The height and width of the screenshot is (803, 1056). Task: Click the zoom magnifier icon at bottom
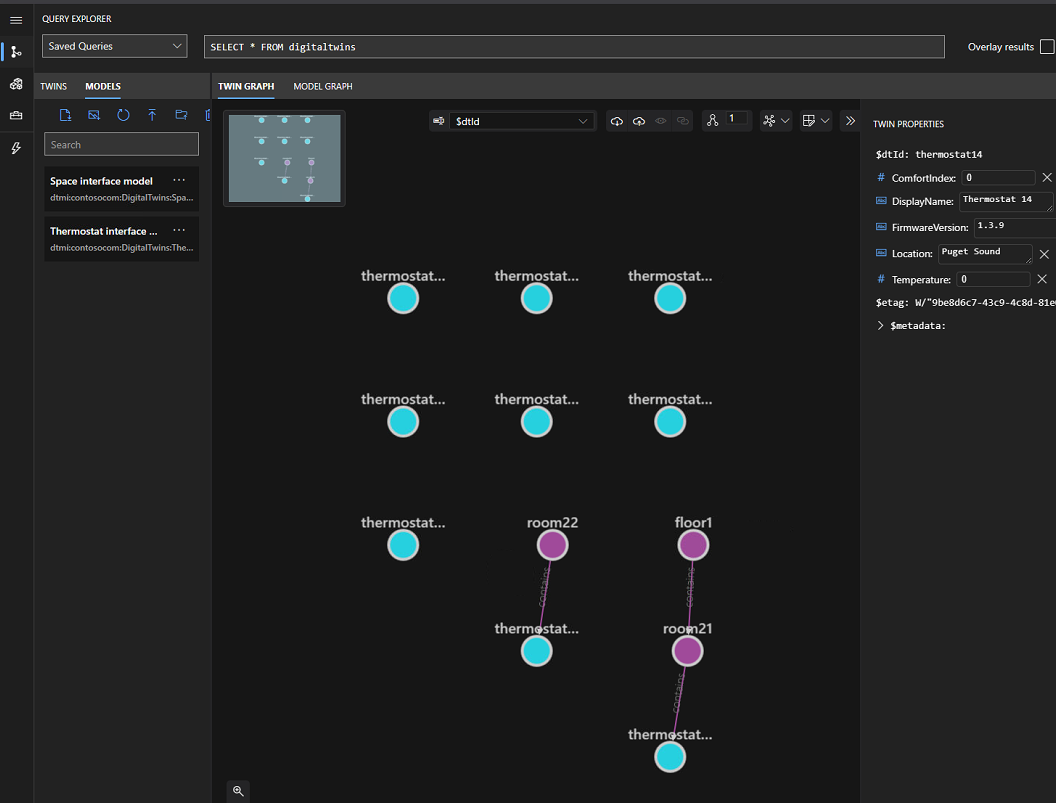pos(238,791)
